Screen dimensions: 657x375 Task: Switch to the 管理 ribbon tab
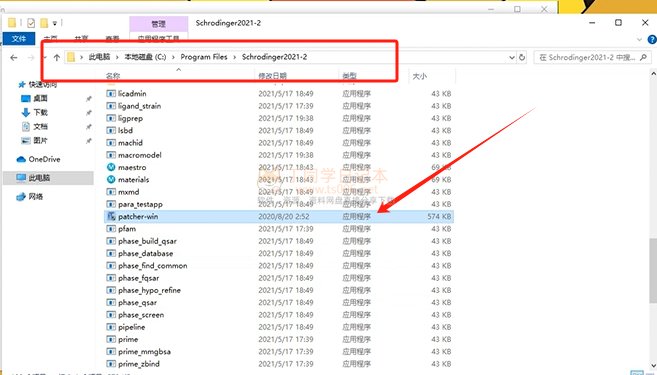point(158,24)
